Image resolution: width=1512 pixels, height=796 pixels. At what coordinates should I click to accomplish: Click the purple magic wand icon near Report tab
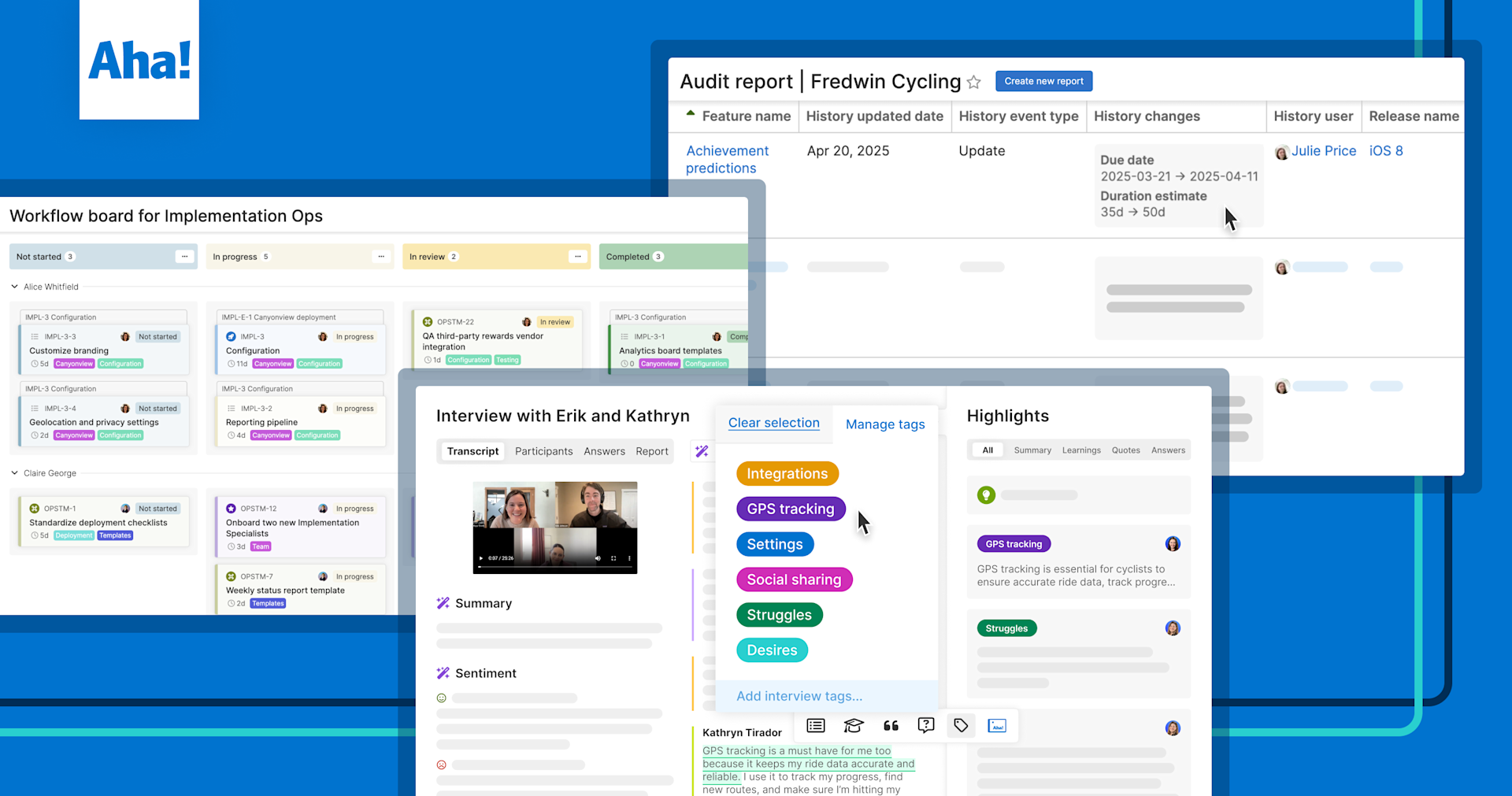(x=702, y=450)
